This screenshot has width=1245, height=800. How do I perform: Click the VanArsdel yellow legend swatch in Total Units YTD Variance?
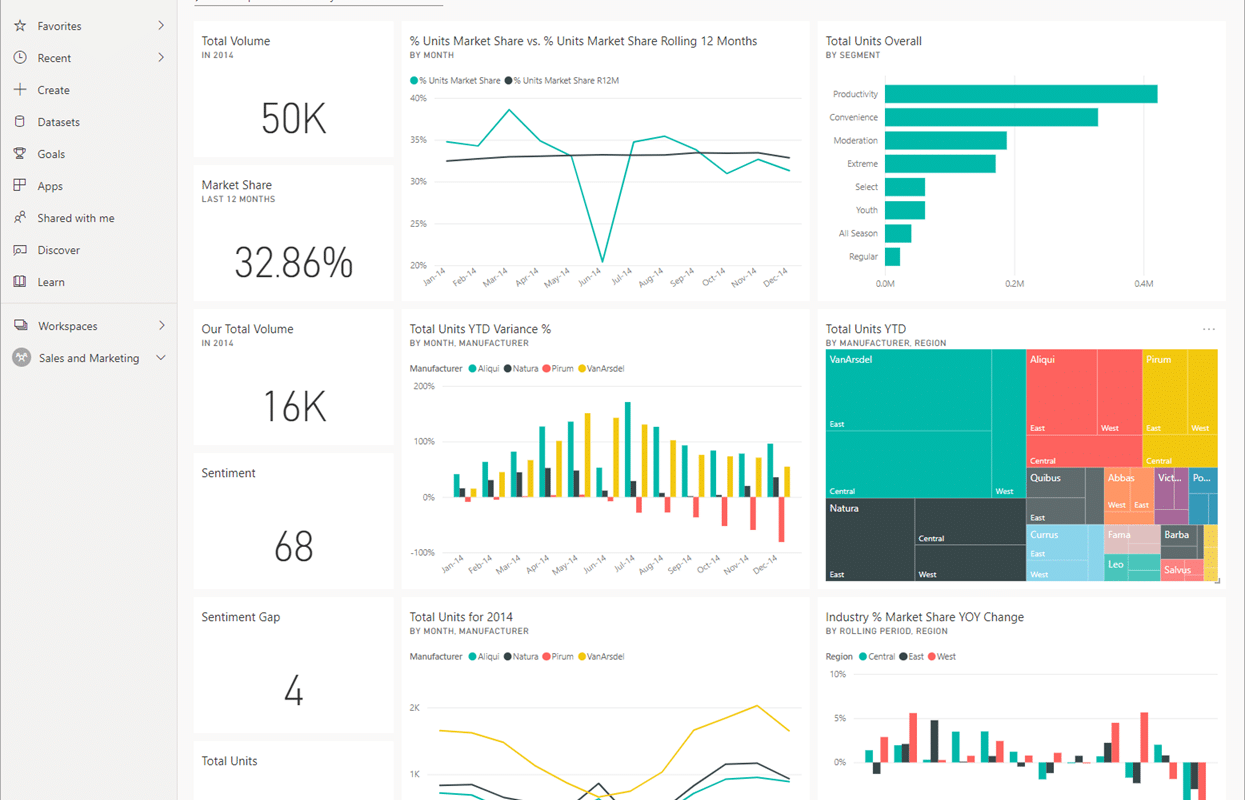point(583,369)
